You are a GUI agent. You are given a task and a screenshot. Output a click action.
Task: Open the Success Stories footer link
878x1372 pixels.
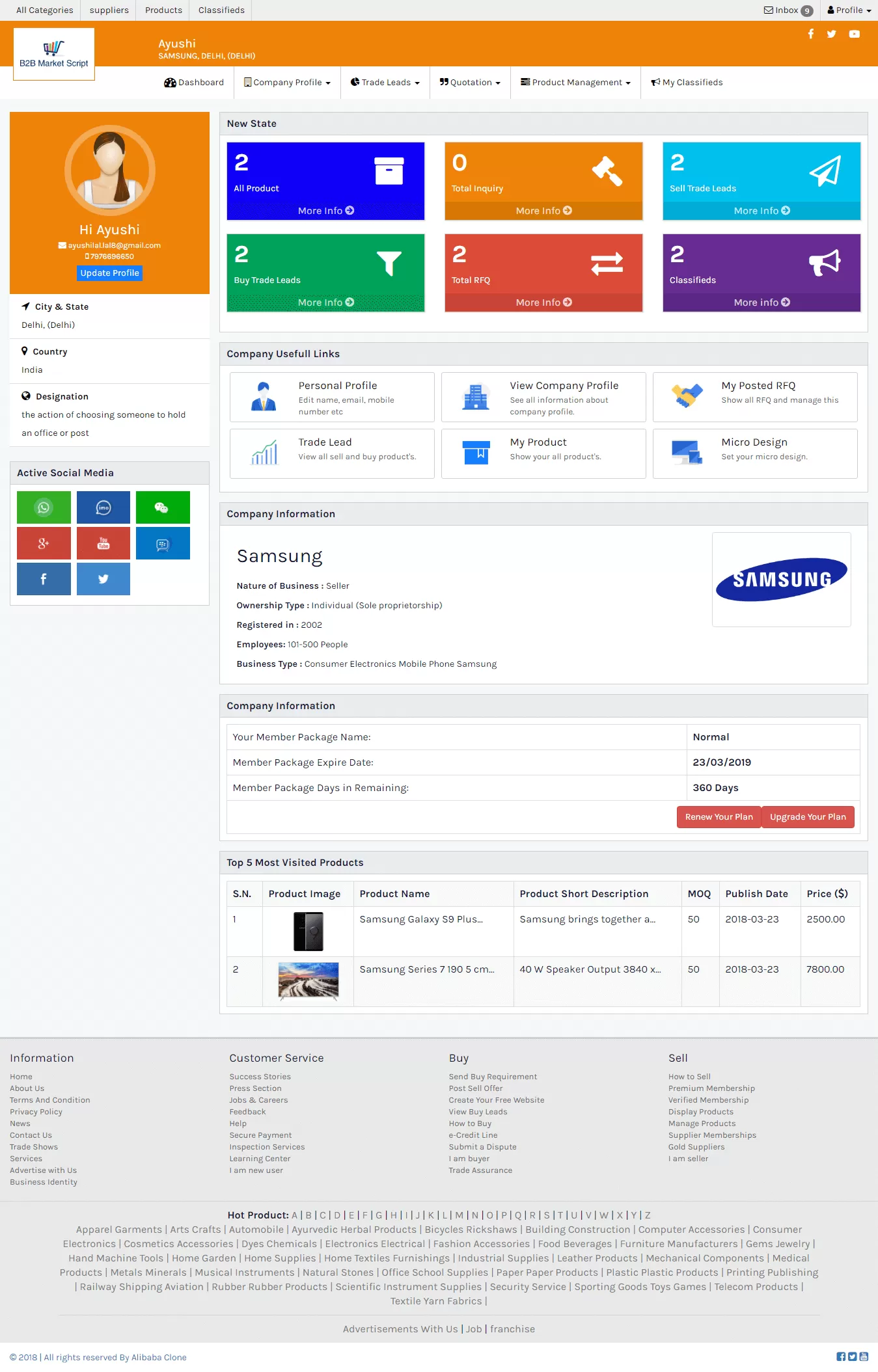260,1077
